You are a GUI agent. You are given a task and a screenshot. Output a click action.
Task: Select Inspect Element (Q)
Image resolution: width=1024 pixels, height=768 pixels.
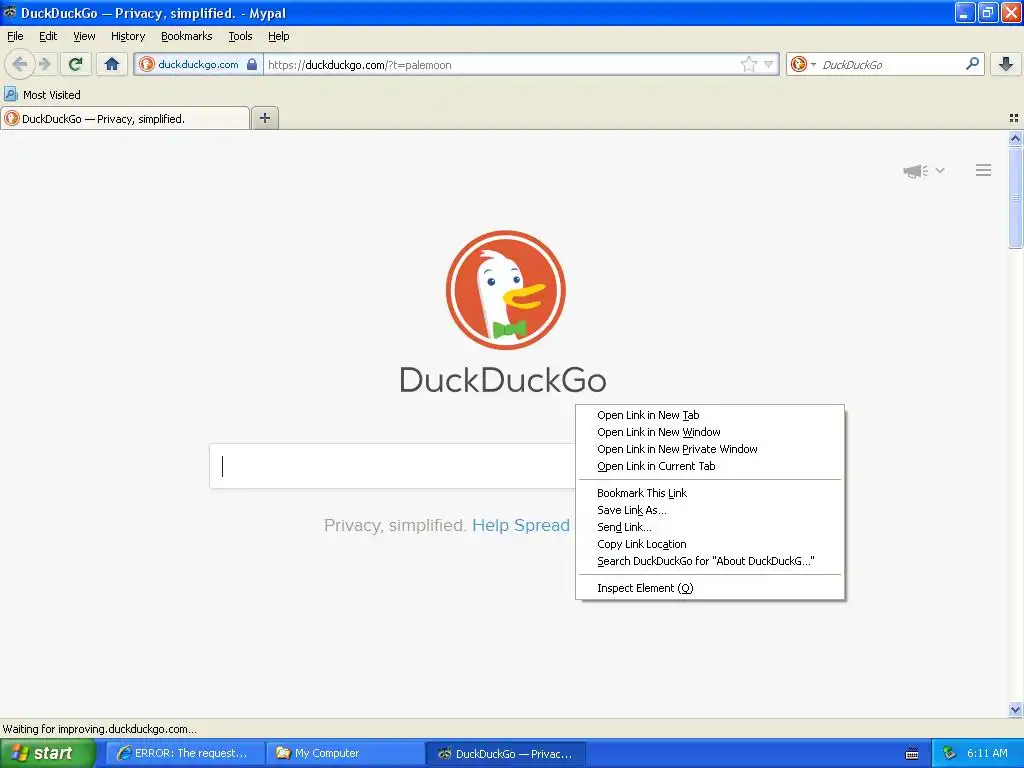[x=710, y=588]
